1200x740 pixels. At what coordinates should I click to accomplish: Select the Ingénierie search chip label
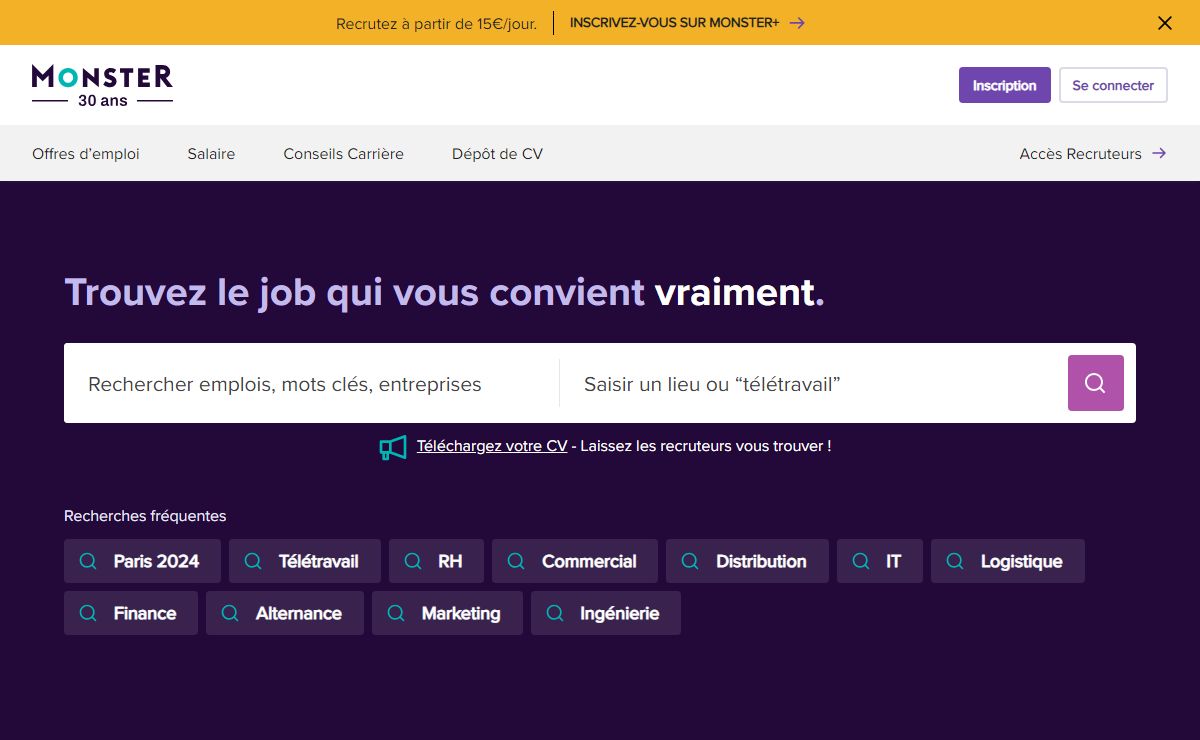tap(619, 613)
